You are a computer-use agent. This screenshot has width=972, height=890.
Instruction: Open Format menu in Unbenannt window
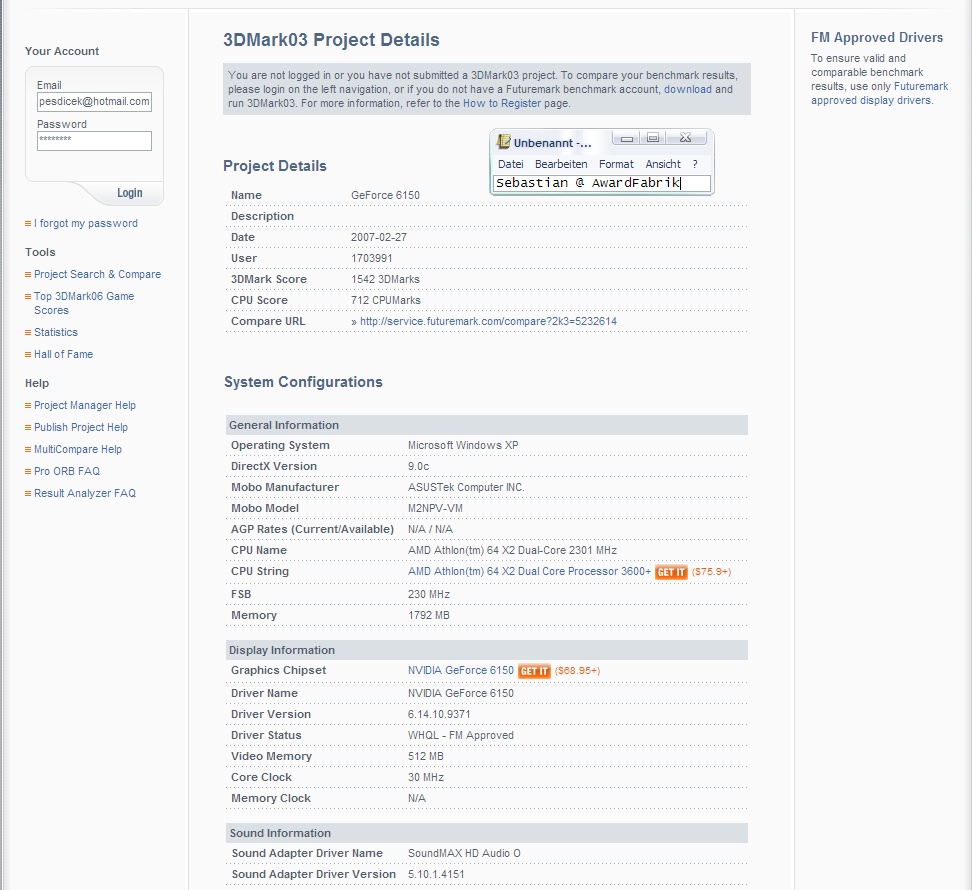(x=616, y=164)
